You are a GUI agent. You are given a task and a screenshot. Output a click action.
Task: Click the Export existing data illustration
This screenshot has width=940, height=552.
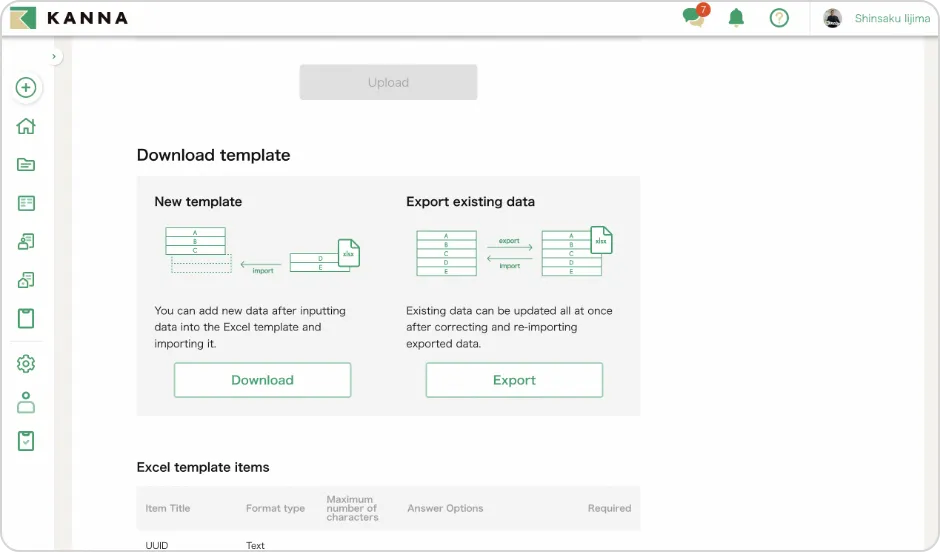click(x=513, y=252)
